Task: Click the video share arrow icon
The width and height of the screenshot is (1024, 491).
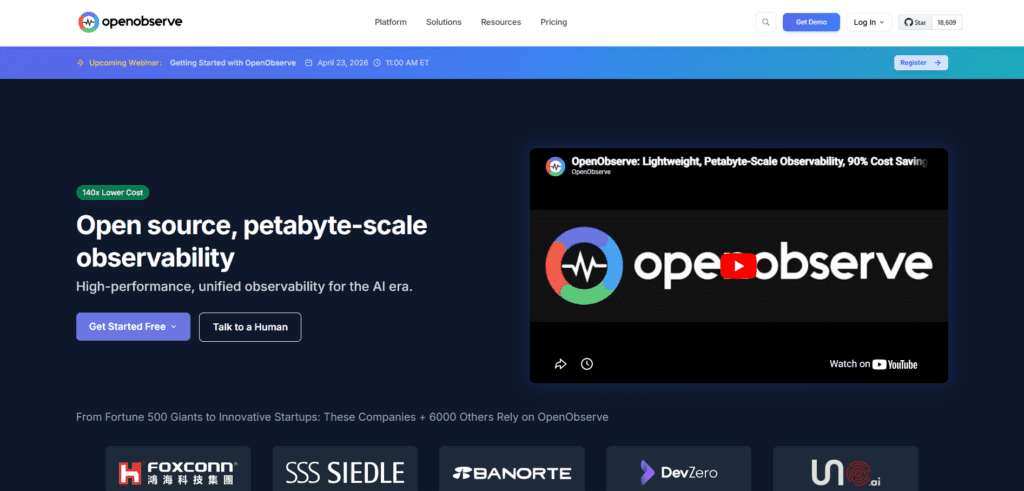Action: pyautogui.click(x=560, y=364)
